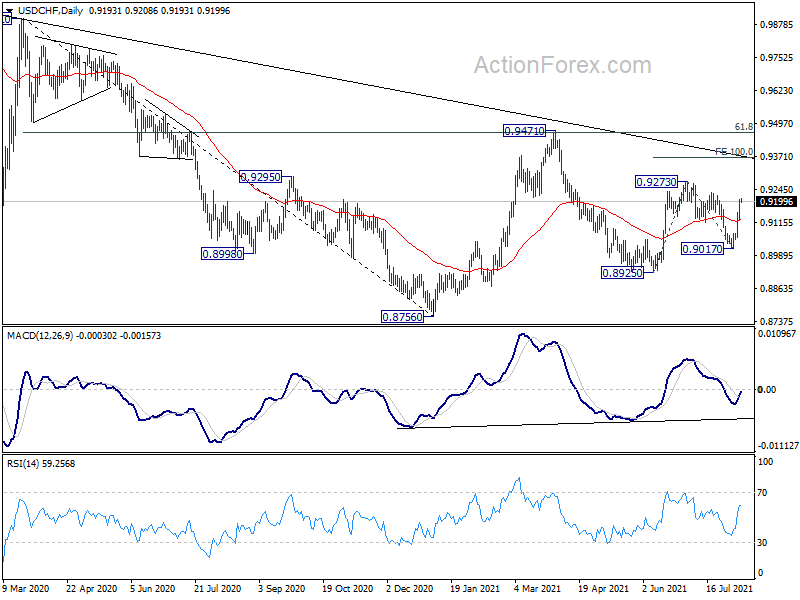Click the 2 Jun 2021 date label
Screen dimensions: 800x600
tap(665, 588)
